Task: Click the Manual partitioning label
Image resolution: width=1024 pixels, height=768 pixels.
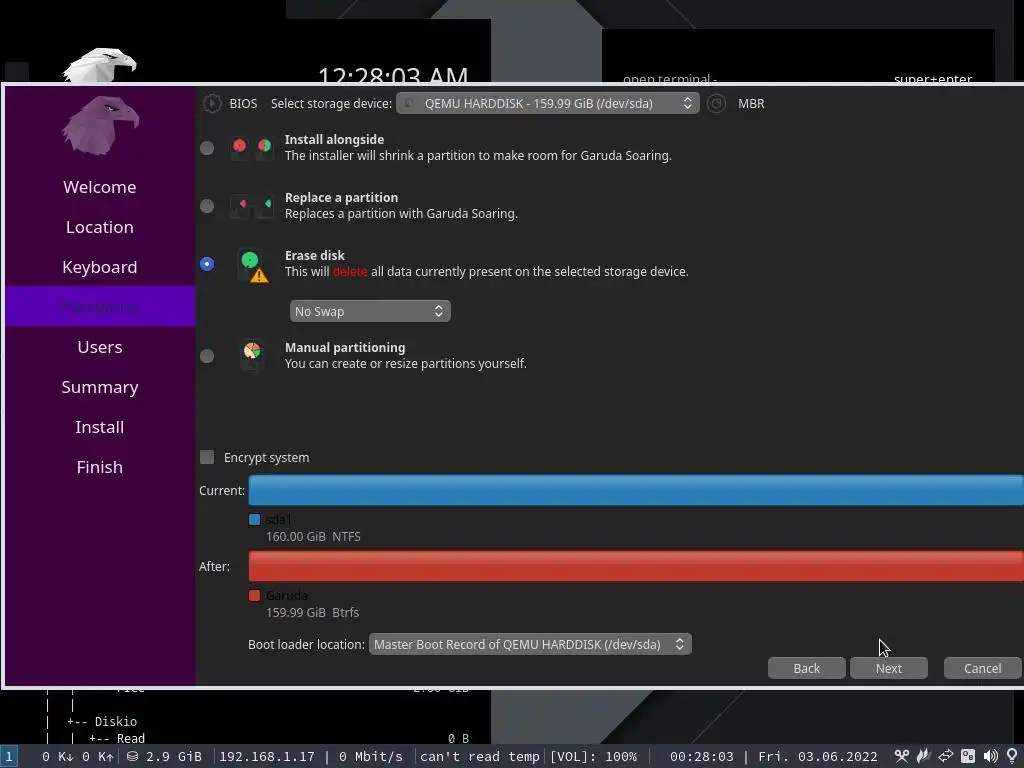Action: pyautogui.click(x=345, y=347)
